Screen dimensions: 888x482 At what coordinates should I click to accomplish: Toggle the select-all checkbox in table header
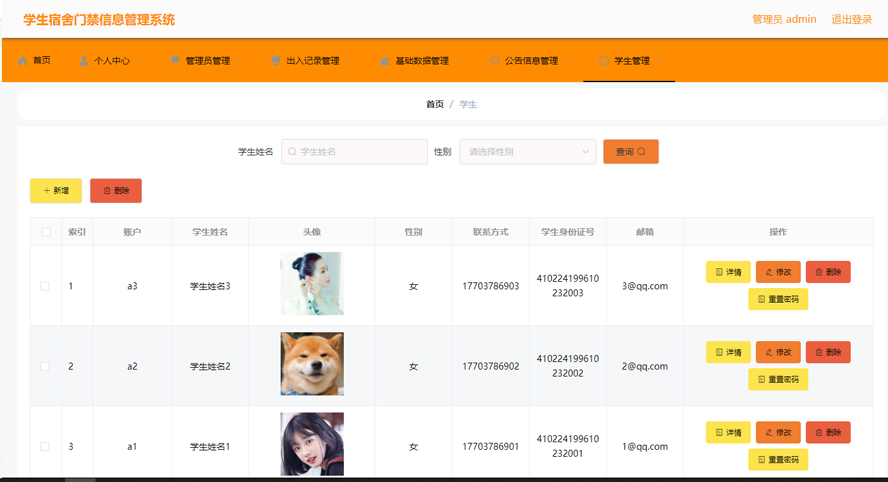(46, 232)
